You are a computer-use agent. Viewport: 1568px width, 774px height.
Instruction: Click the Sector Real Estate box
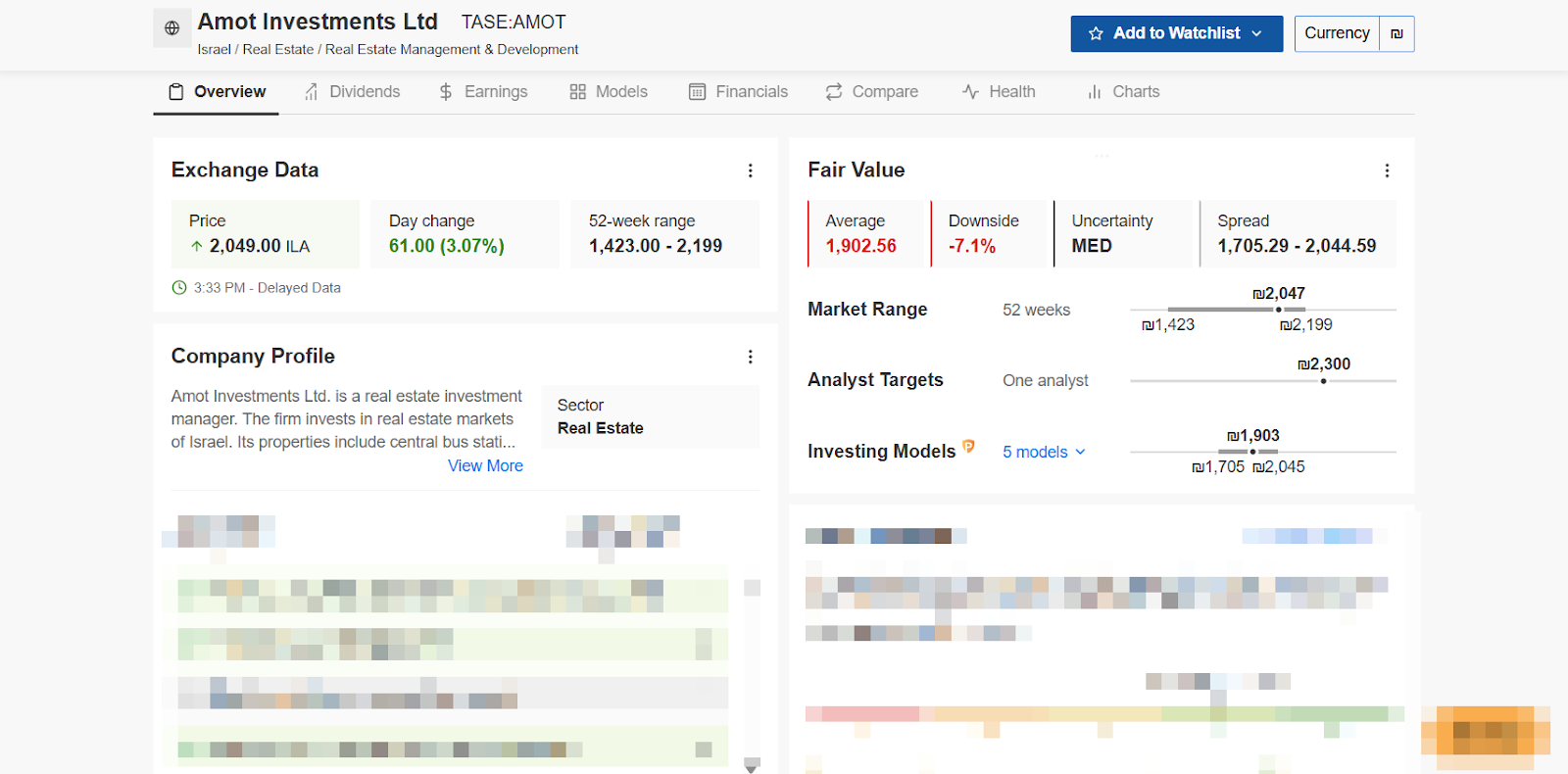pos(650,416)
